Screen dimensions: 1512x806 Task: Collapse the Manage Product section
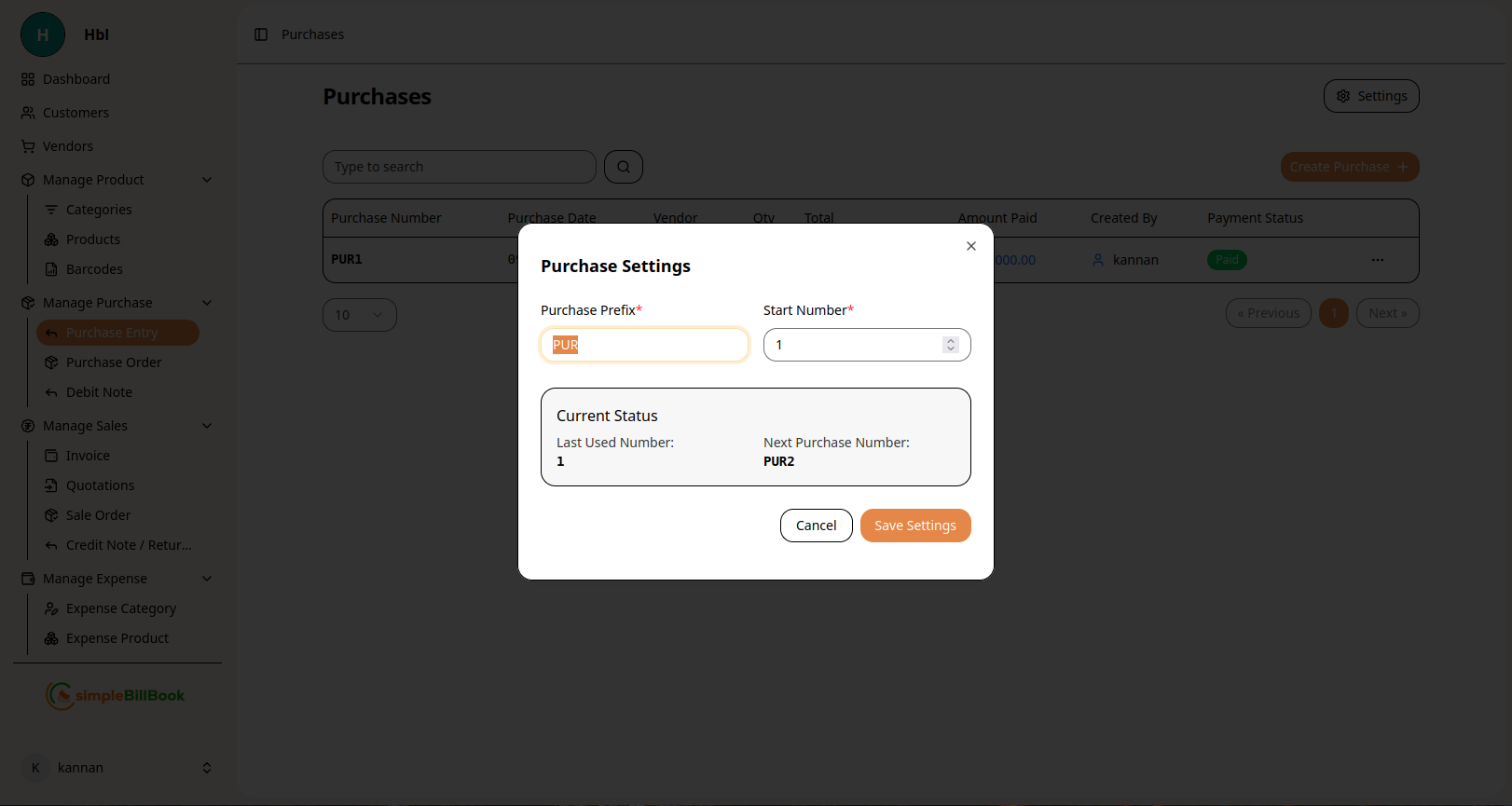pos(207,180)
